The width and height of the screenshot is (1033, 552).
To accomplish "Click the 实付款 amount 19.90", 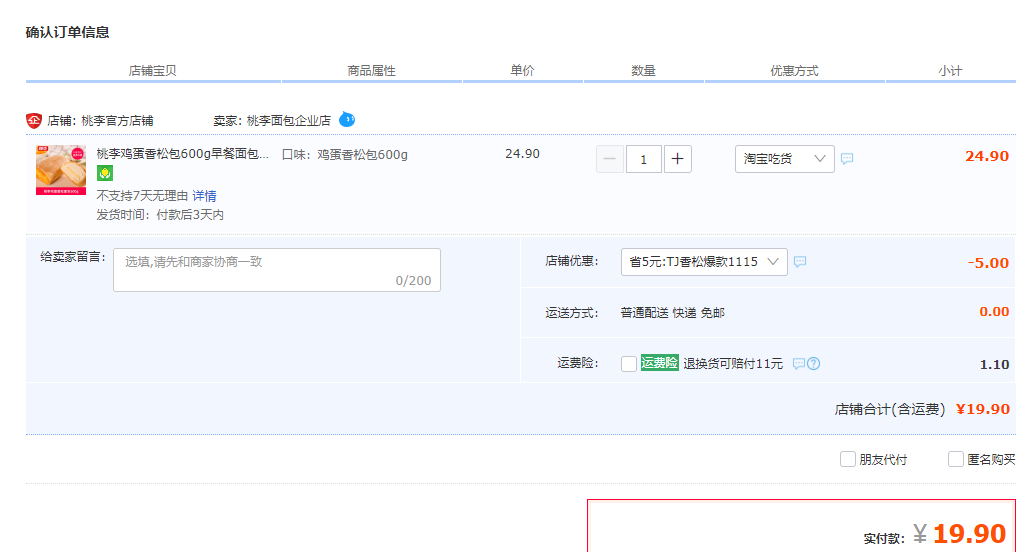I will (x=969, y=534).
